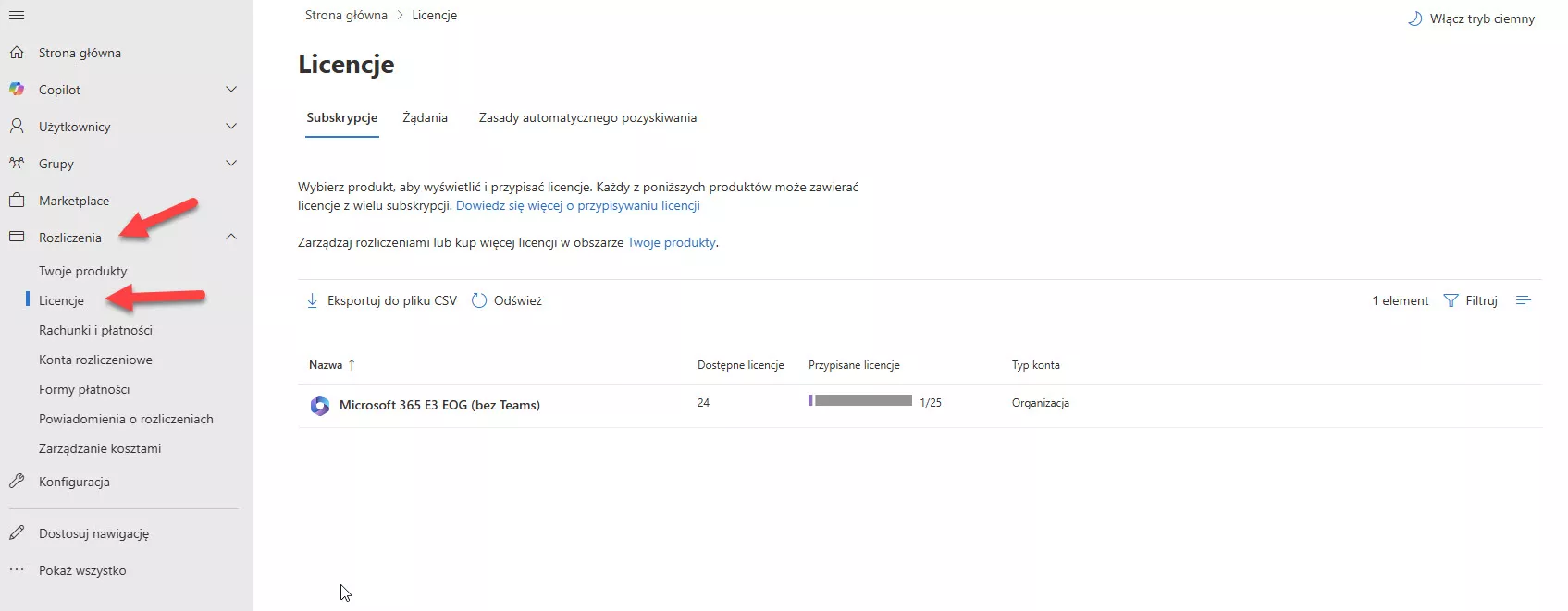
Task: Click the Copilot icon in sidebar
Action: tap(17, 90)
